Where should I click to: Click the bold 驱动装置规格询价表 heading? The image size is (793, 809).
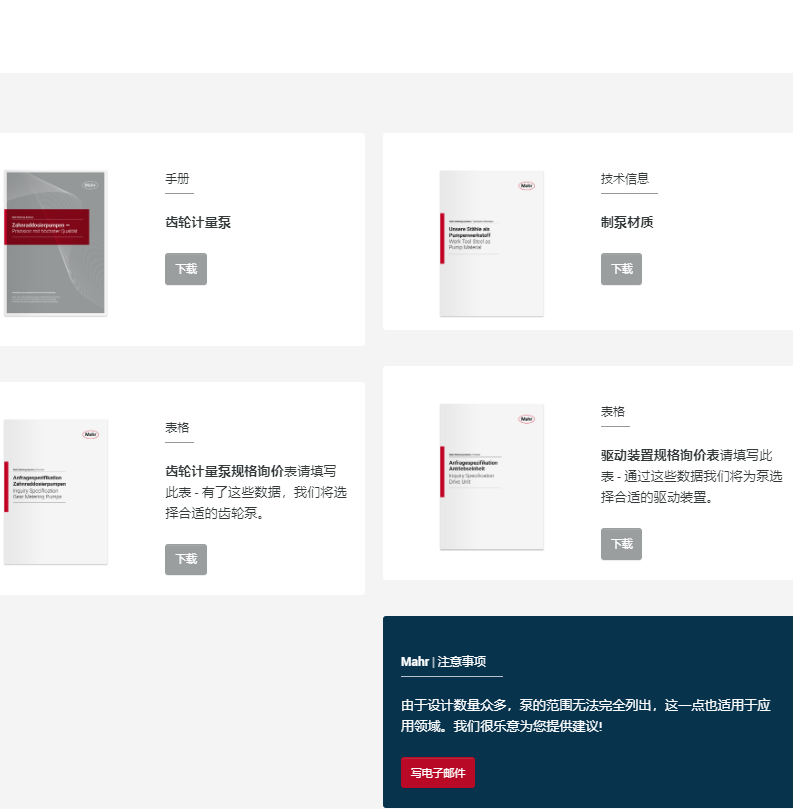pyautogui.click(x=659, y=455)
